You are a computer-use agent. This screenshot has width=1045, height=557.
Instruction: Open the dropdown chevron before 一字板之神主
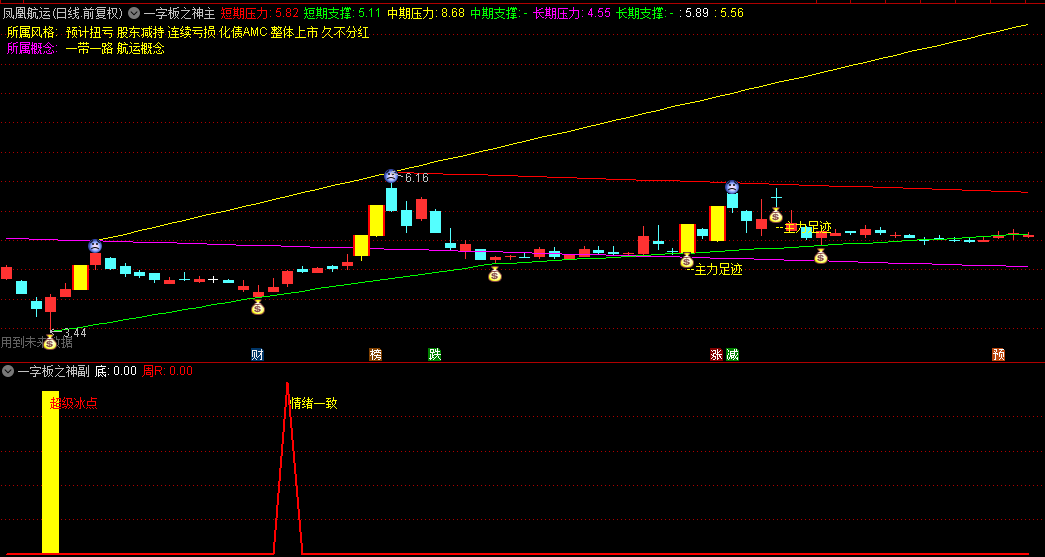(x=134, y=13)
